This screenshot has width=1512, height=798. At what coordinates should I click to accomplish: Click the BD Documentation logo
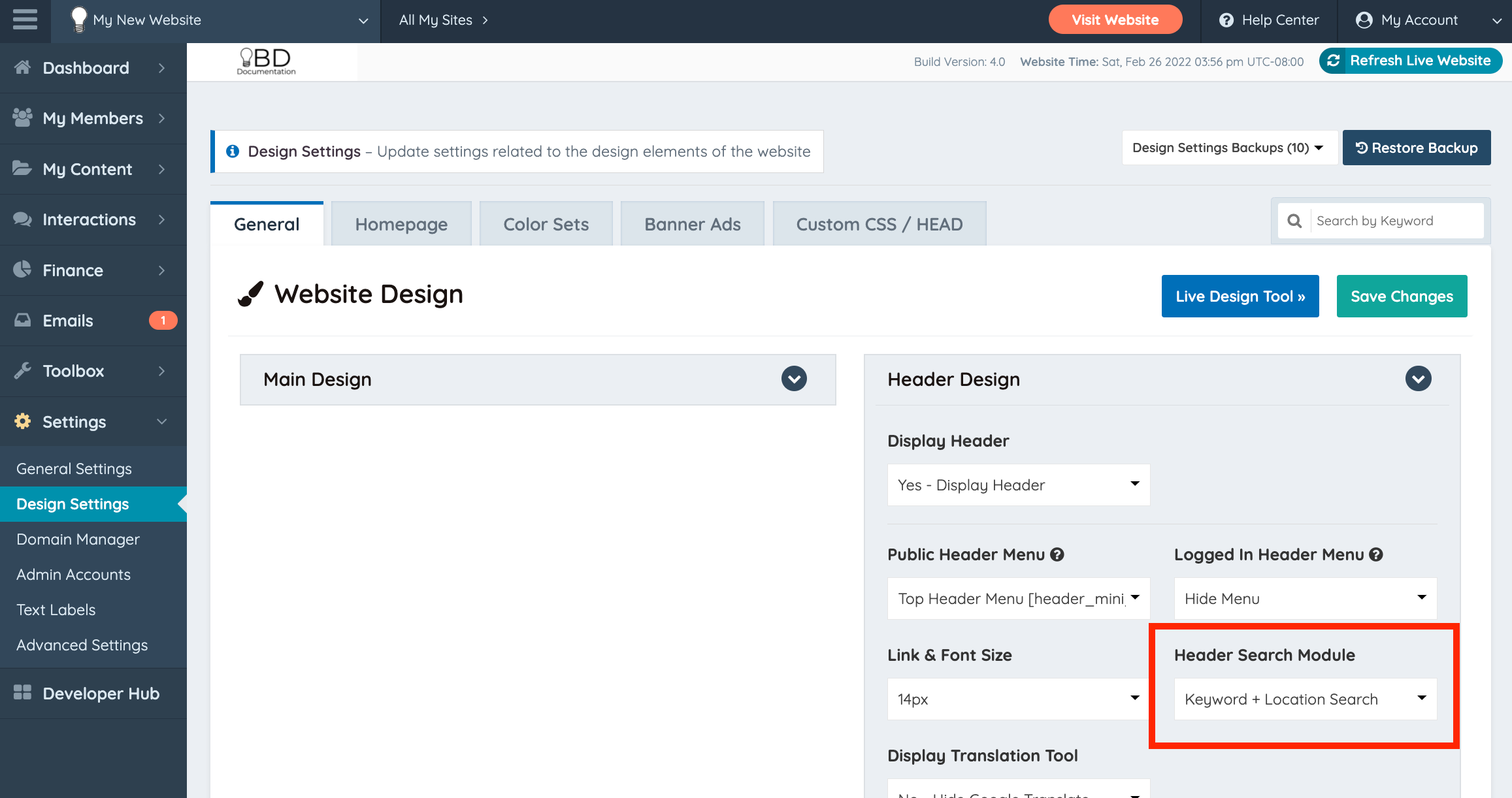266,61
